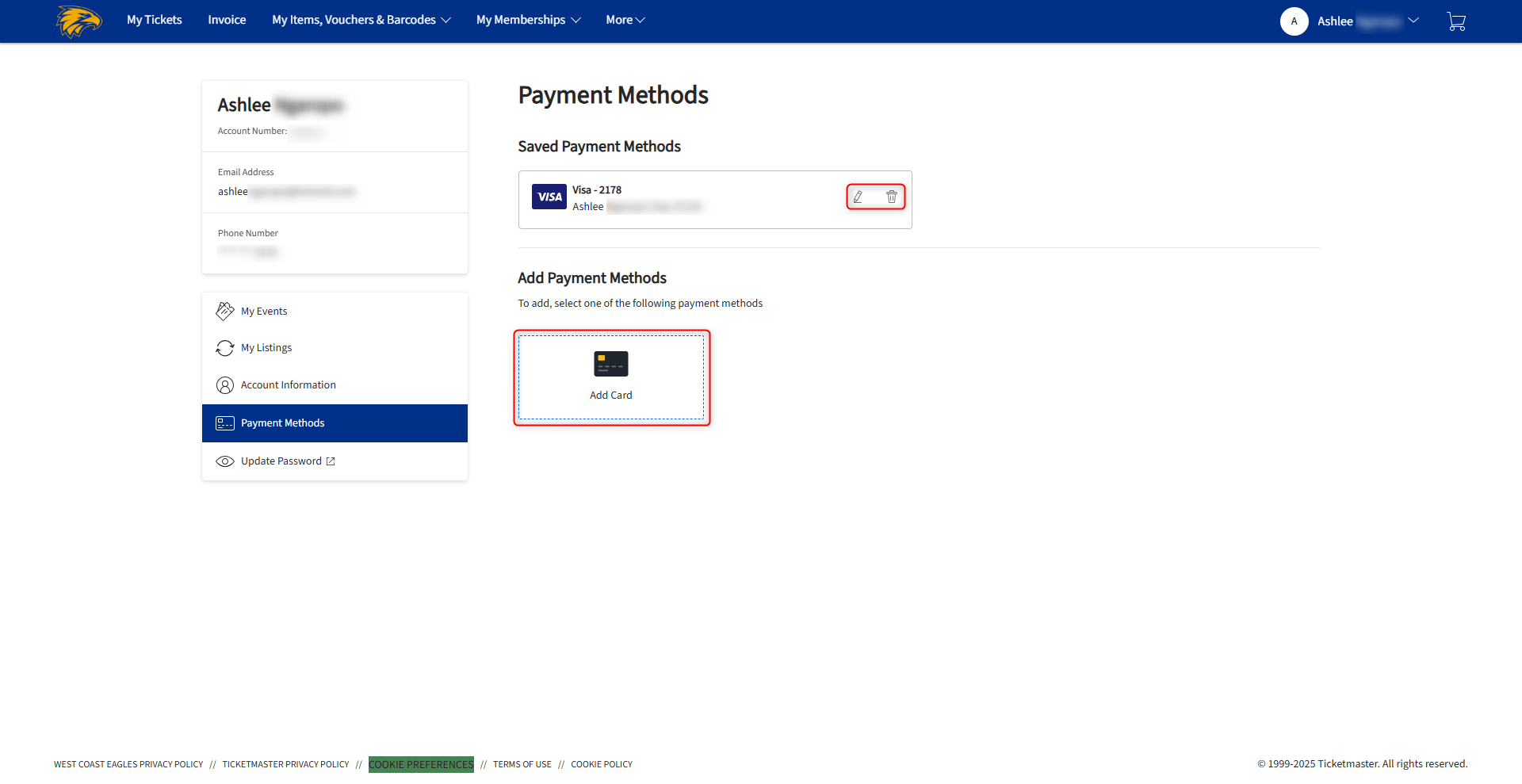Image resolution: width=1522 pixels, height=784 pixels.
Task: Click the West Coast Eagles logo
Action: click(78, 21)
